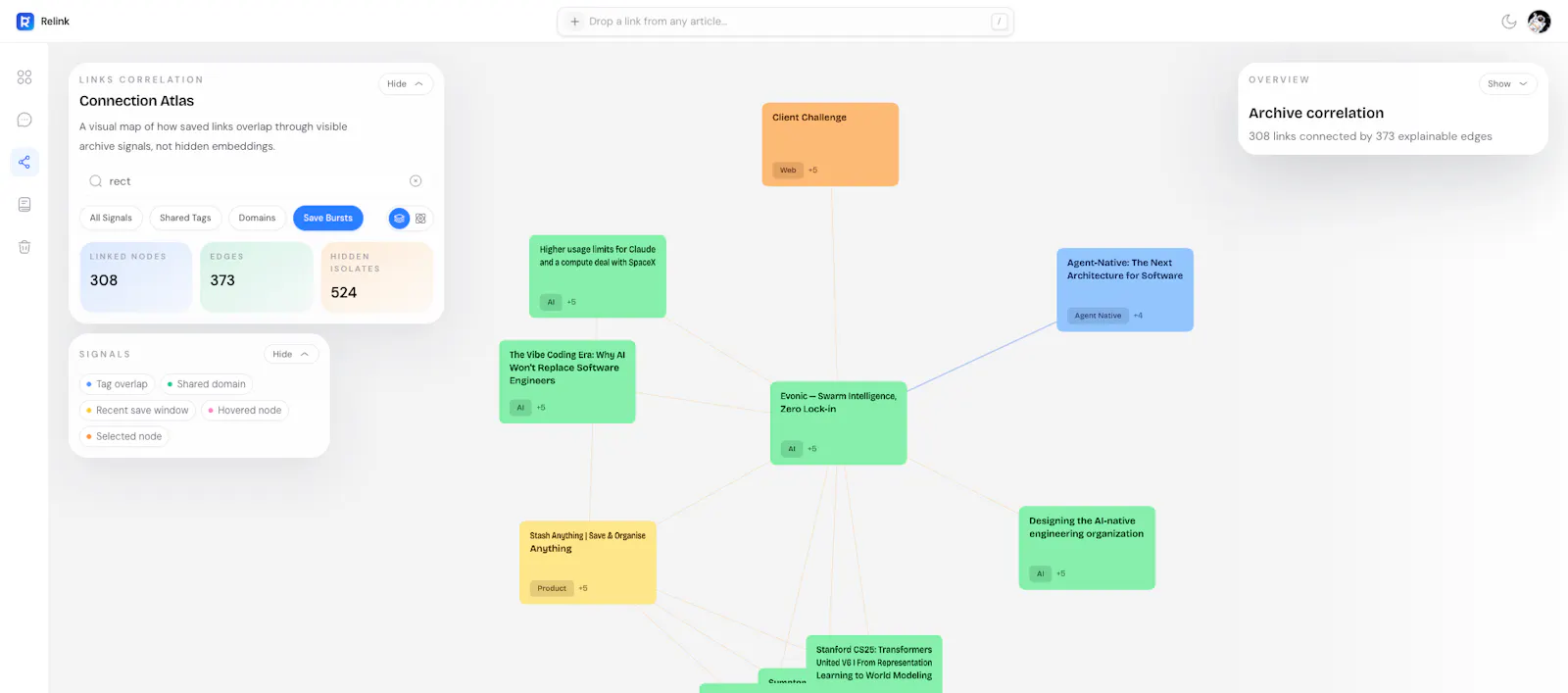The height and width of the screenshot is (693, 1568).
Task: Click the Hidden Isolates 524 card
Action: tap(376, 277)
